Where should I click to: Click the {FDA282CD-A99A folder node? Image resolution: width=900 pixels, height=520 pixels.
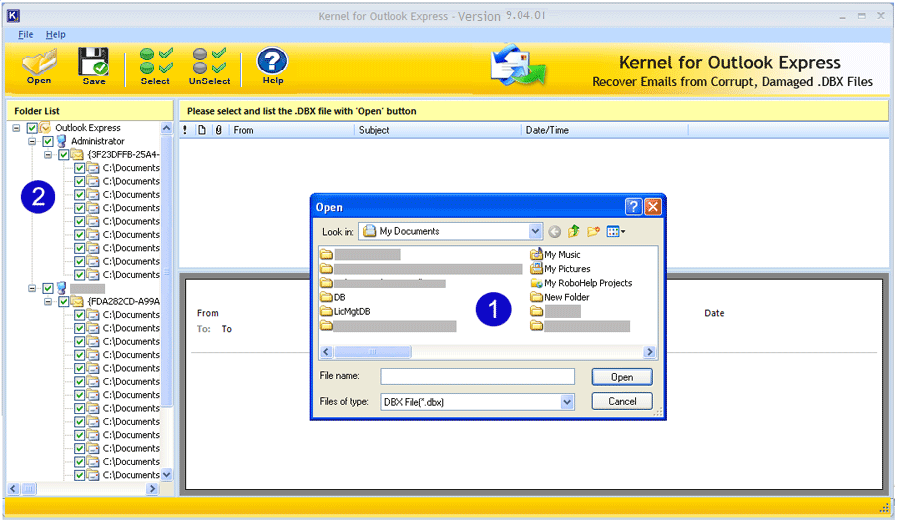click(x=123, y=301)
